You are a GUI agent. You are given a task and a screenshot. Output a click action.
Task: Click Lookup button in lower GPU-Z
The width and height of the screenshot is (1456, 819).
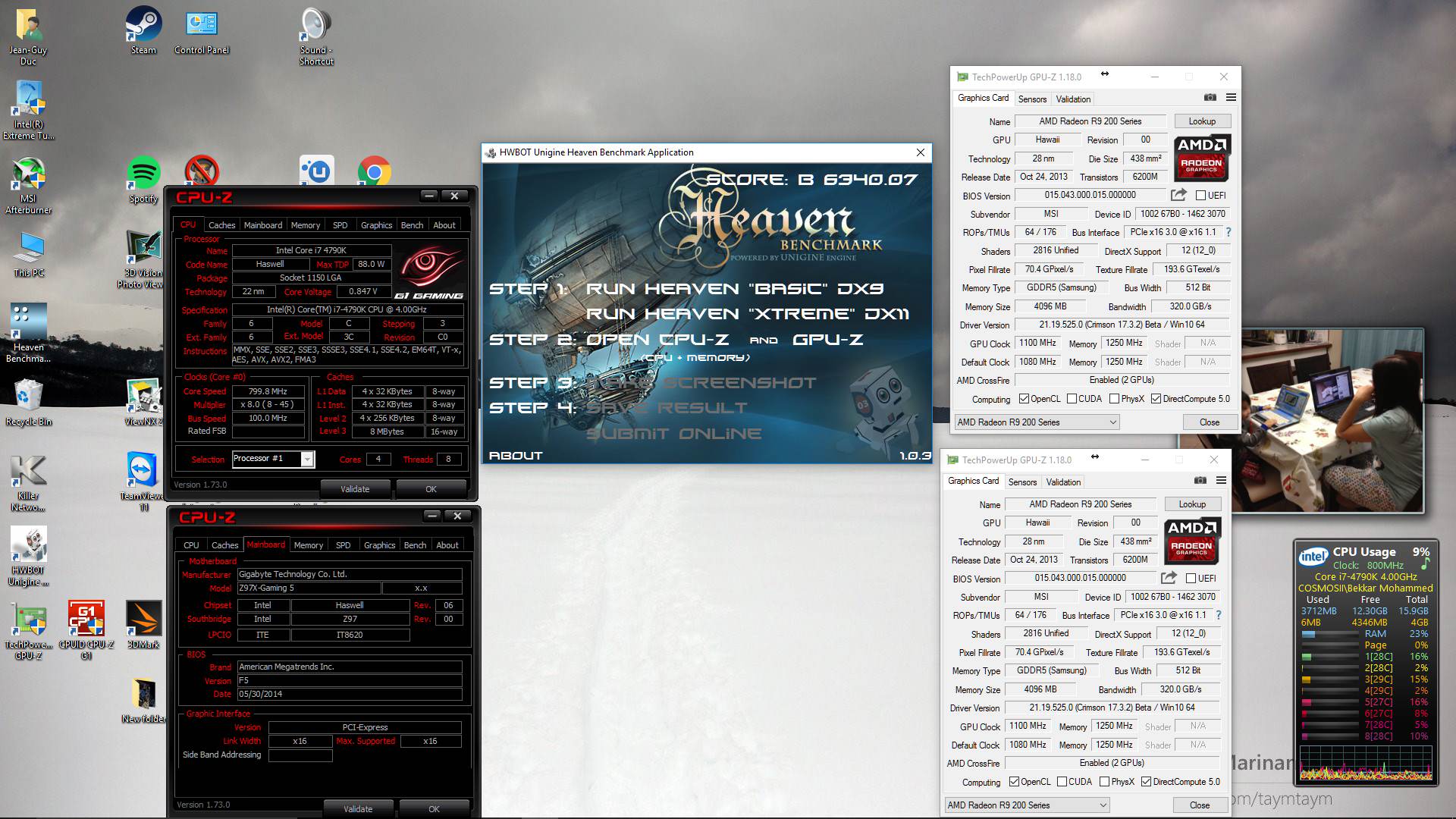coord(1192,504)
